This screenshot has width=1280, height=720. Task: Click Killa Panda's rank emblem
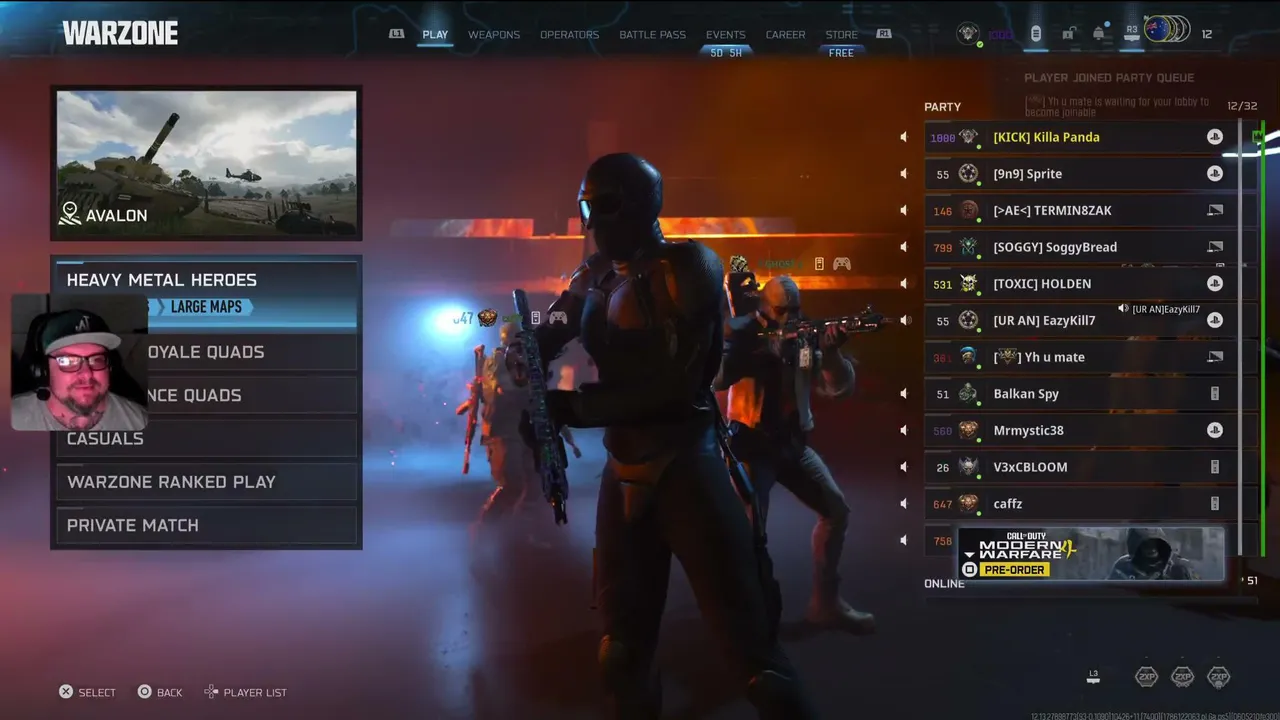point(968,137)
